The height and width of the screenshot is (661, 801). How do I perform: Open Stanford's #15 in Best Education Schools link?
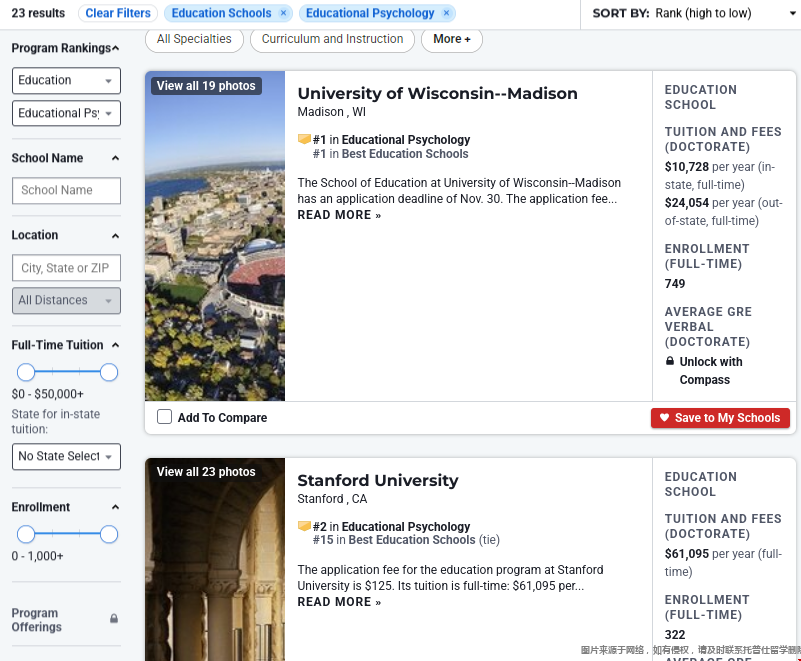coord(394,540)
